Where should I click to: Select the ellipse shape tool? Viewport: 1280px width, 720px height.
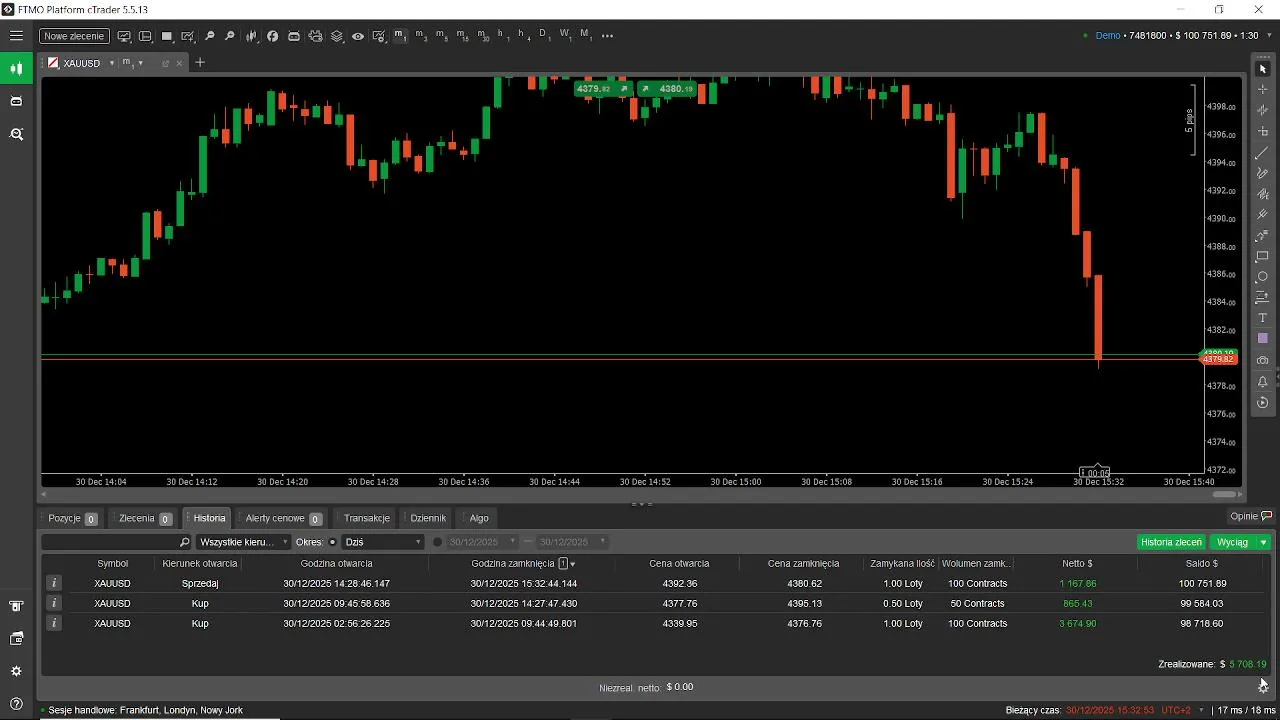click(1262, 277)
